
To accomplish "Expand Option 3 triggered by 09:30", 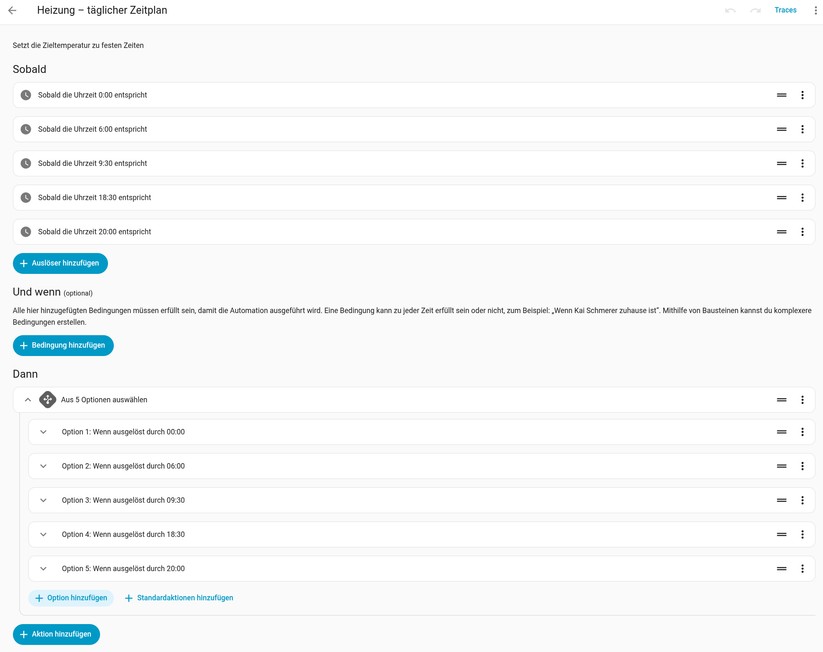I will 44,500.
